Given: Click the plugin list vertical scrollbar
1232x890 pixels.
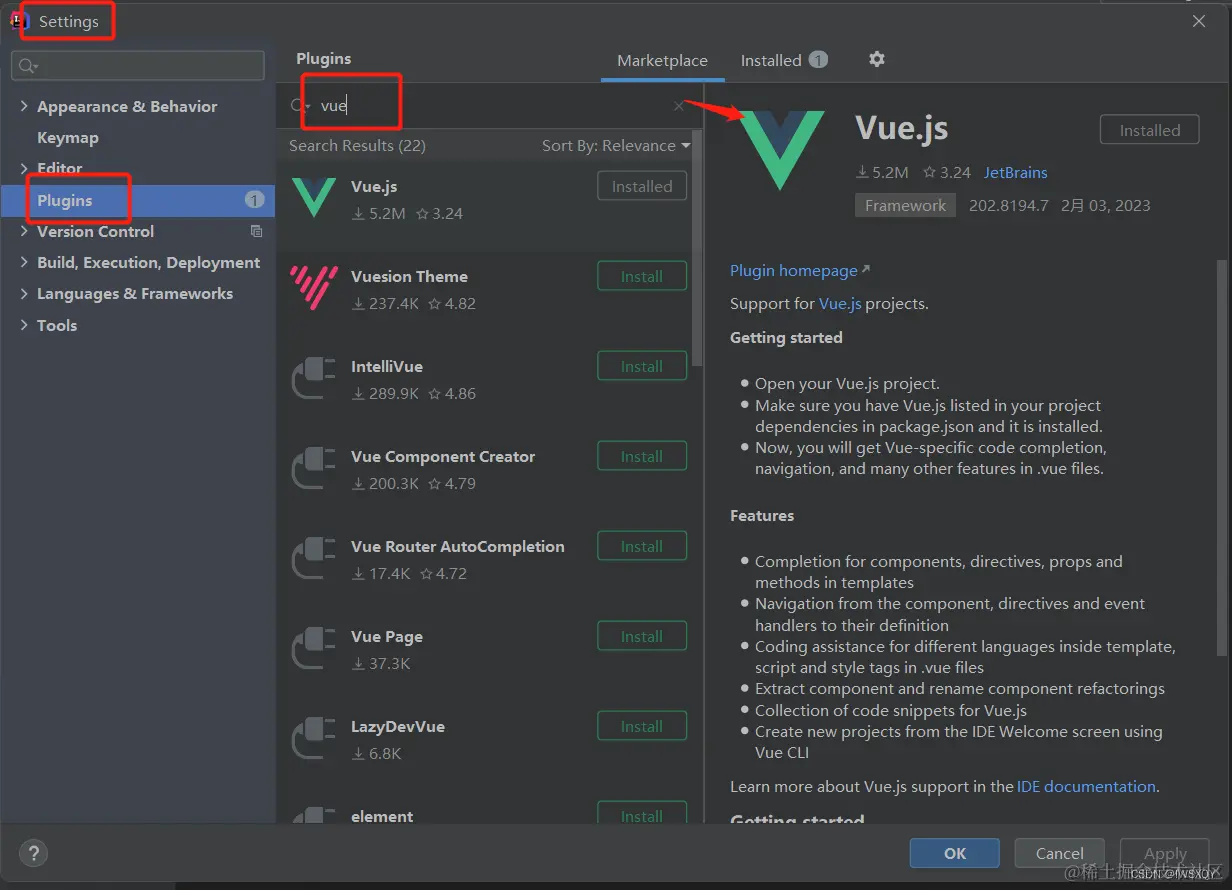Looking at the screenshot, I should (697, 250).
